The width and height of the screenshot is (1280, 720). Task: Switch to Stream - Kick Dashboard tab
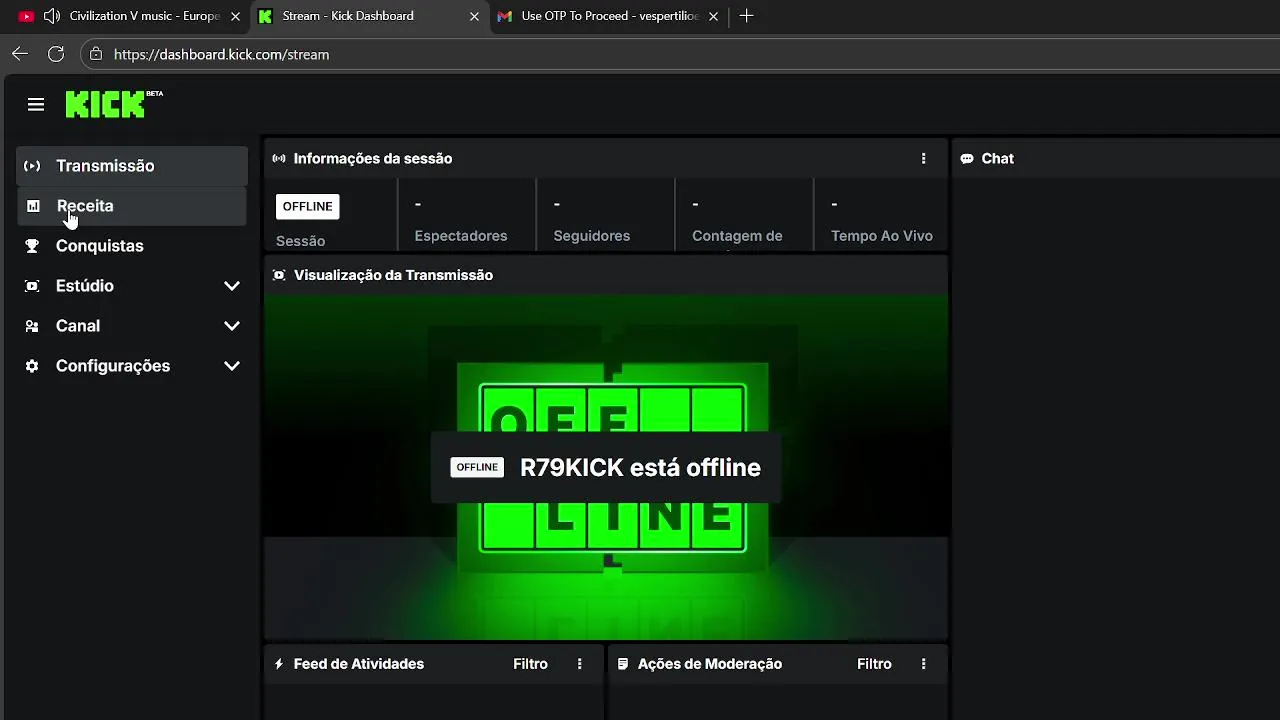click(369, 16)
